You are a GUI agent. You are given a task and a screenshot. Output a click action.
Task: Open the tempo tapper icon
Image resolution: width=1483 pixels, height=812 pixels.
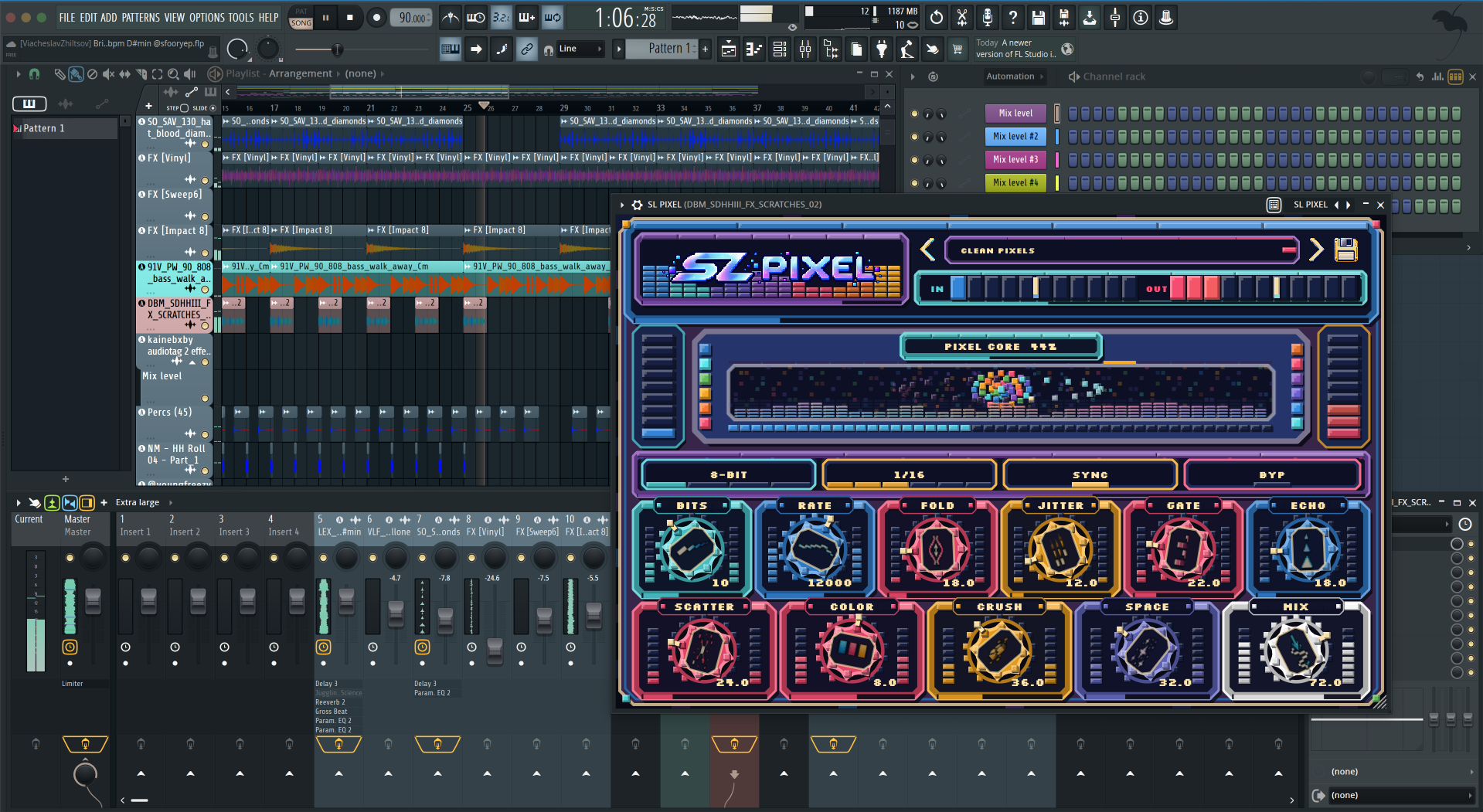[907, 49]
